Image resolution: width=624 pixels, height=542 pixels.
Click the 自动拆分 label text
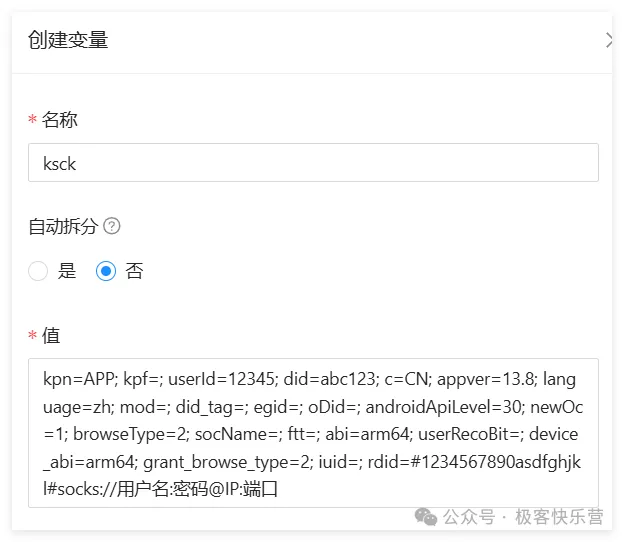coord(63,226)
